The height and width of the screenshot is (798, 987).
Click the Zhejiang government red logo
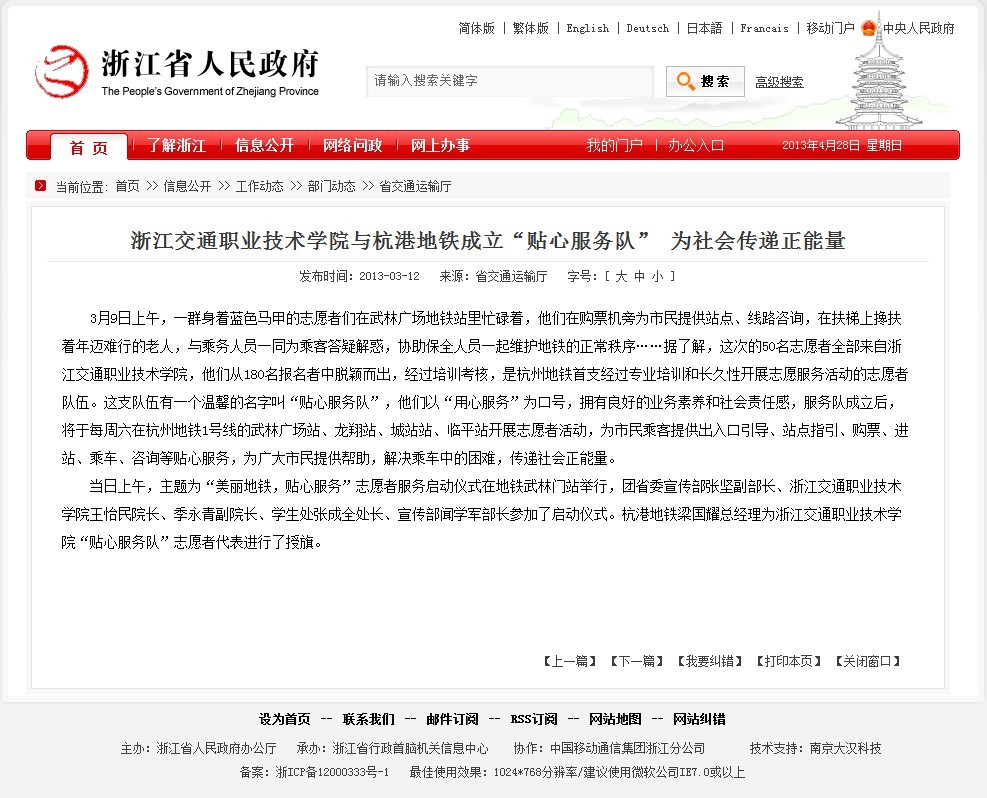[61, 71]
